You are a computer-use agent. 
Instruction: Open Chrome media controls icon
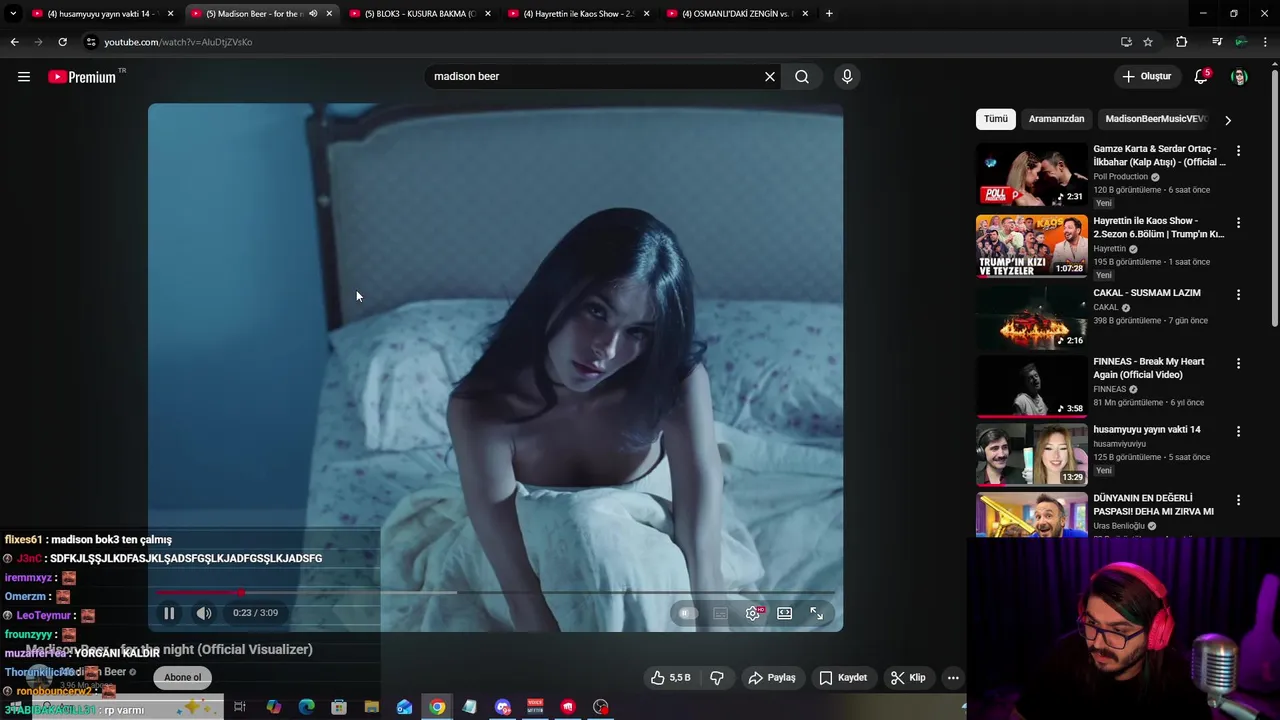(1217, 42)
